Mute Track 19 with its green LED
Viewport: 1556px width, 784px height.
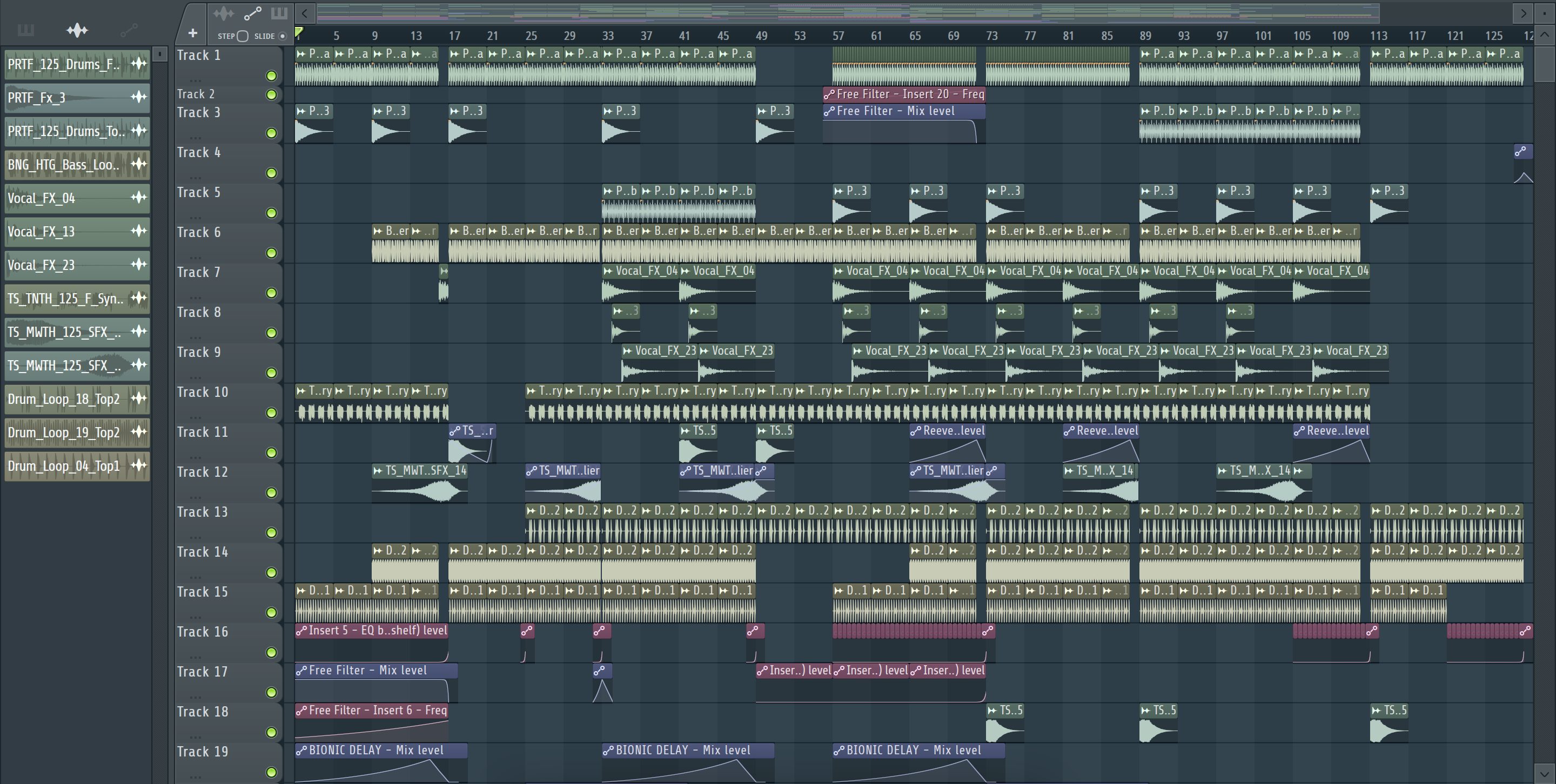pos(271,772)
